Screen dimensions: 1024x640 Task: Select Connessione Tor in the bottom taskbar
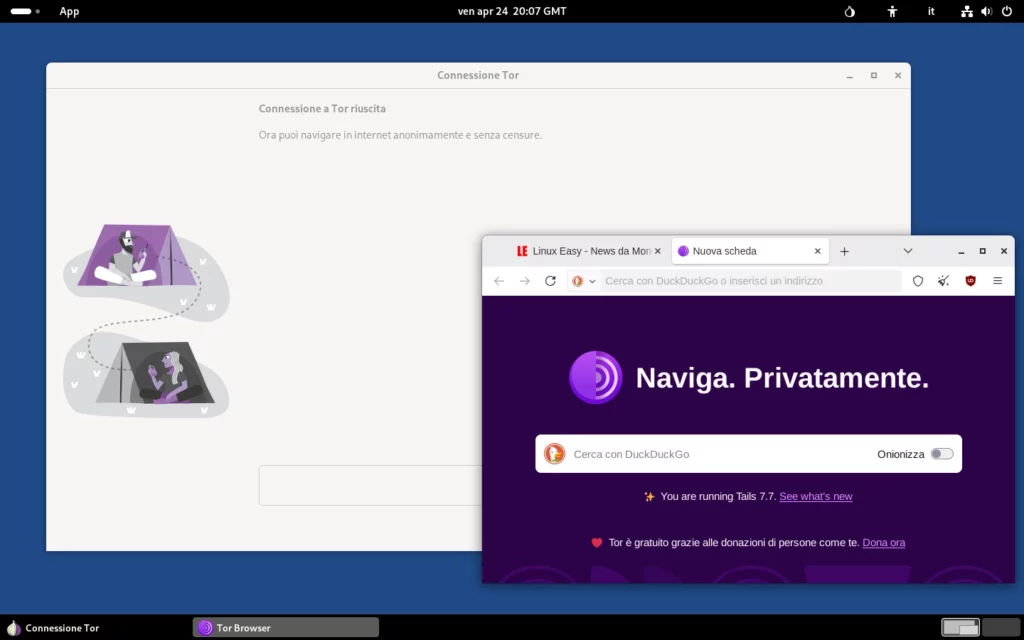tap(55, 628)
